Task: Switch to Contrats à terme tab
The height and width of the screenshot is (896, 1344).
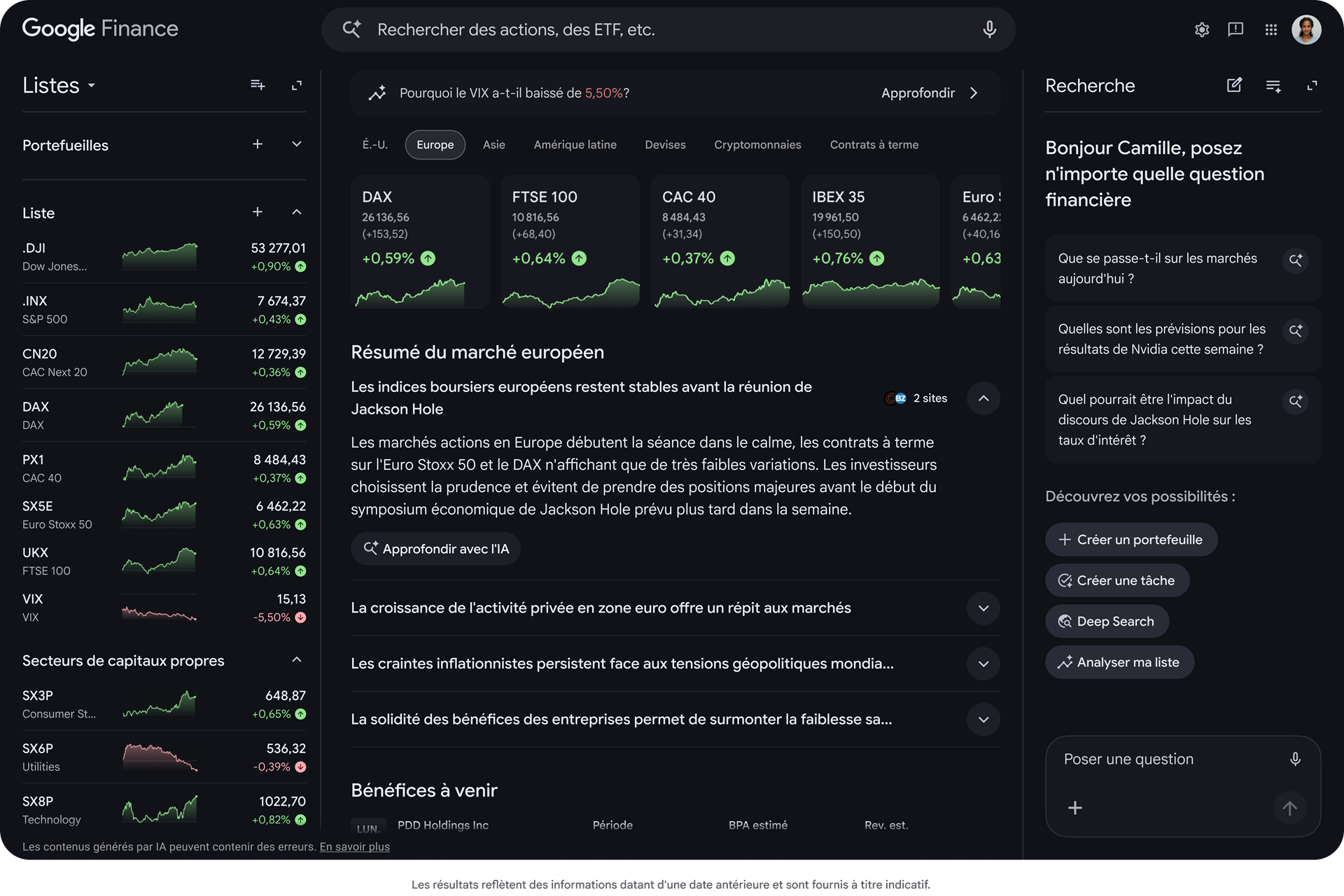Action: point(874,145)
